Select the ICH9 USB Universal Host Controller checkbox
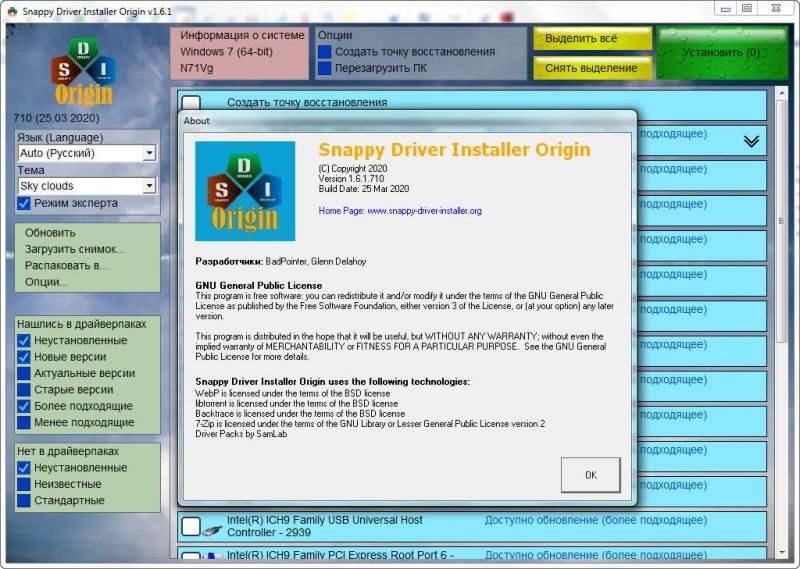The image size is (800, 569). coord(190,527)
